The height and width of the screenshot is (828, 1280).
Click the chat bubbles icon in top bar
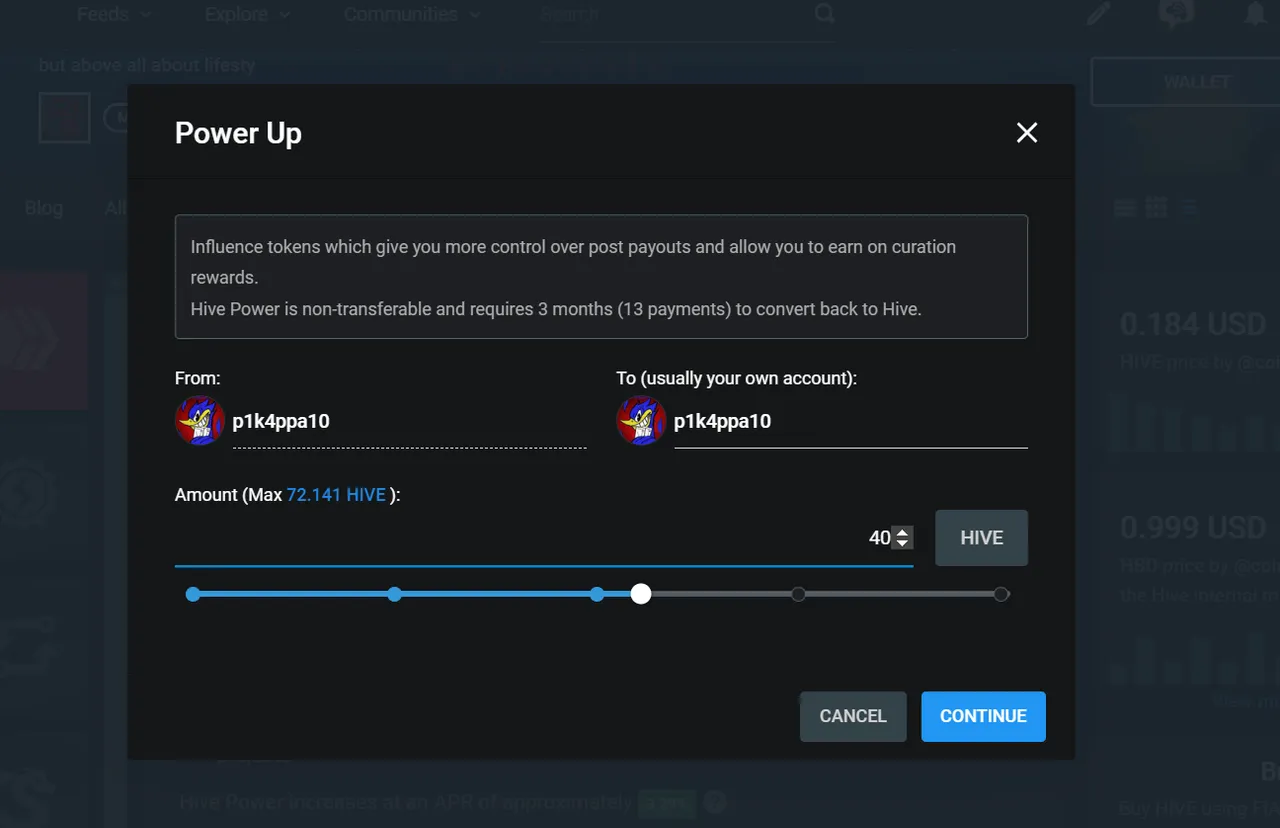pyautogui.click(x=1176, y=14)
